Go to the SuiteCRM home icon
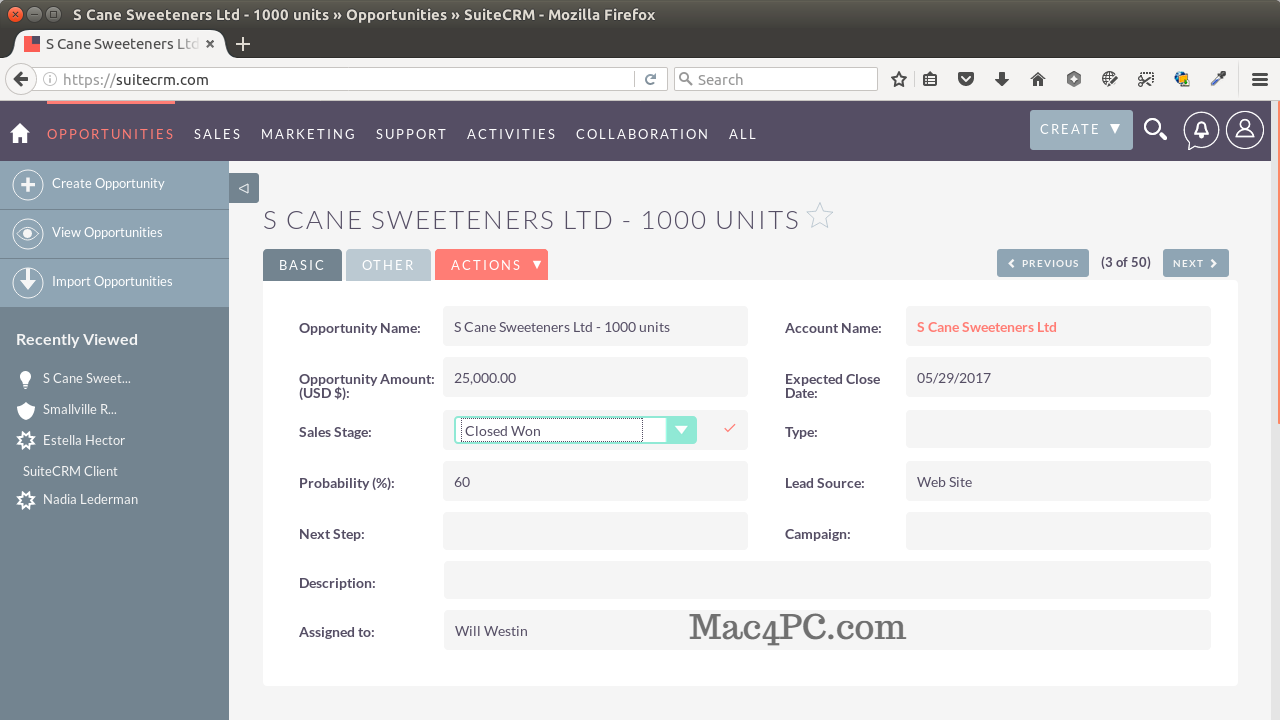The width and height of the screenshot is (1280, 720). coord(20,134)
